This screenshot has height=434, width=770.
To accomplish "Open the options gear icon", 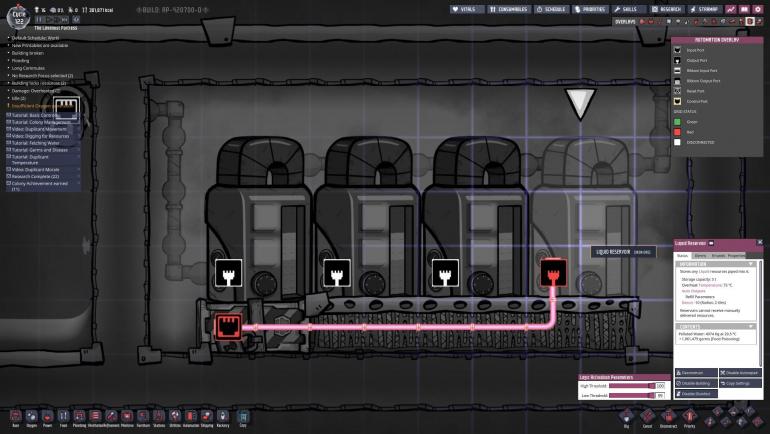I will click(758, 9).
